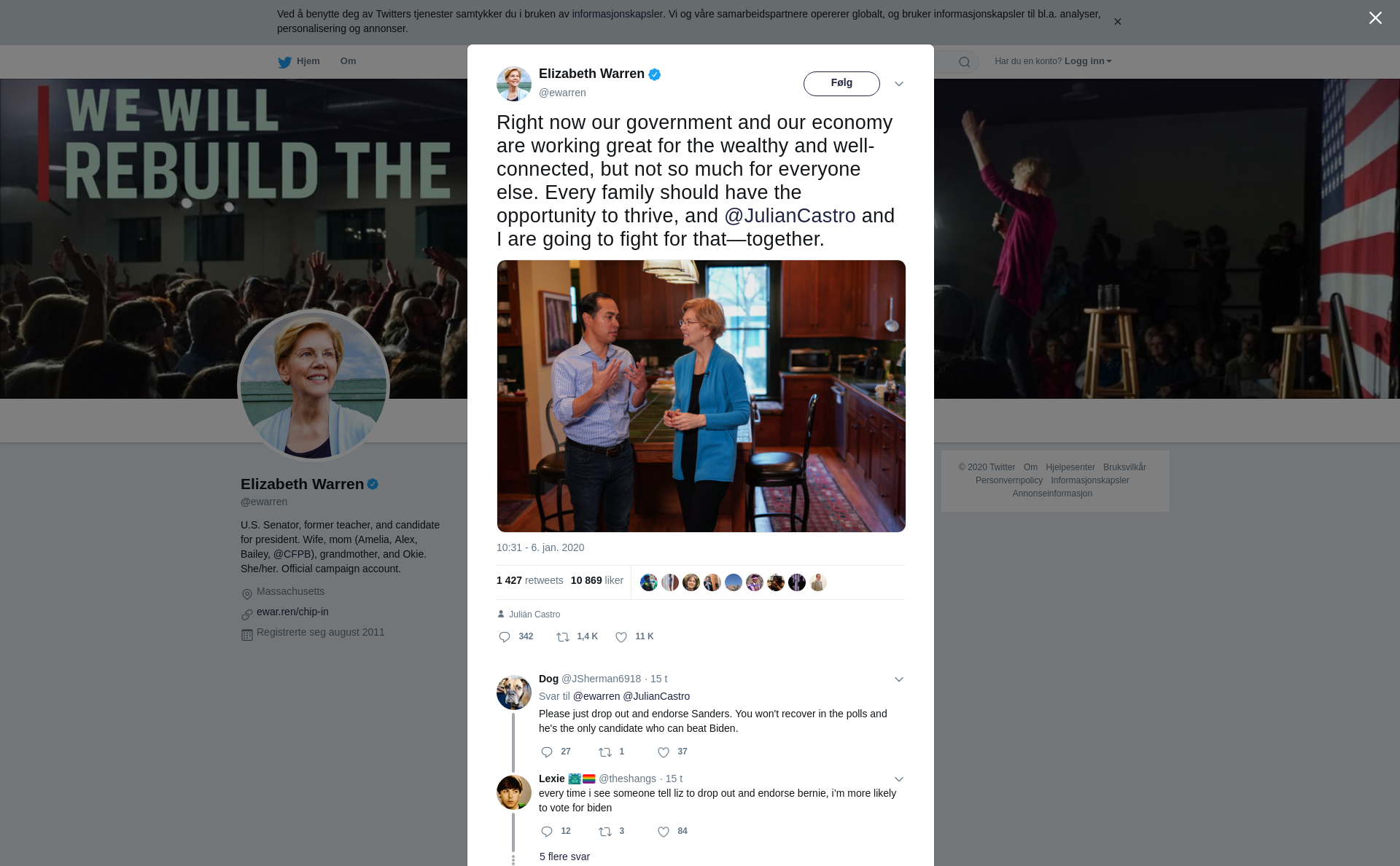The height and width of the screenshot is (866, 1400).
Task: Click the Twitter bird Hjem icon
Action: pyautogui.click(x=284, y=62)
